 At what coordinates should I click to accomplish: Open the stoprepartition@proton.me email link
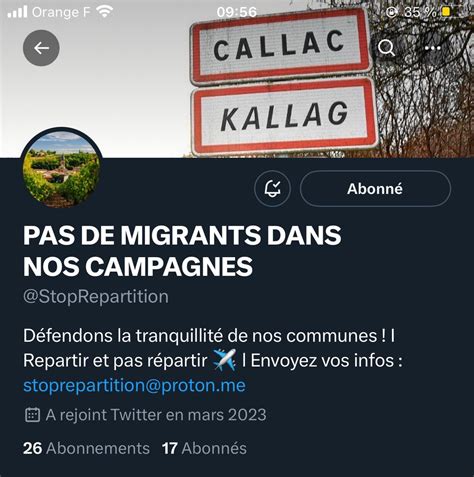134,386
